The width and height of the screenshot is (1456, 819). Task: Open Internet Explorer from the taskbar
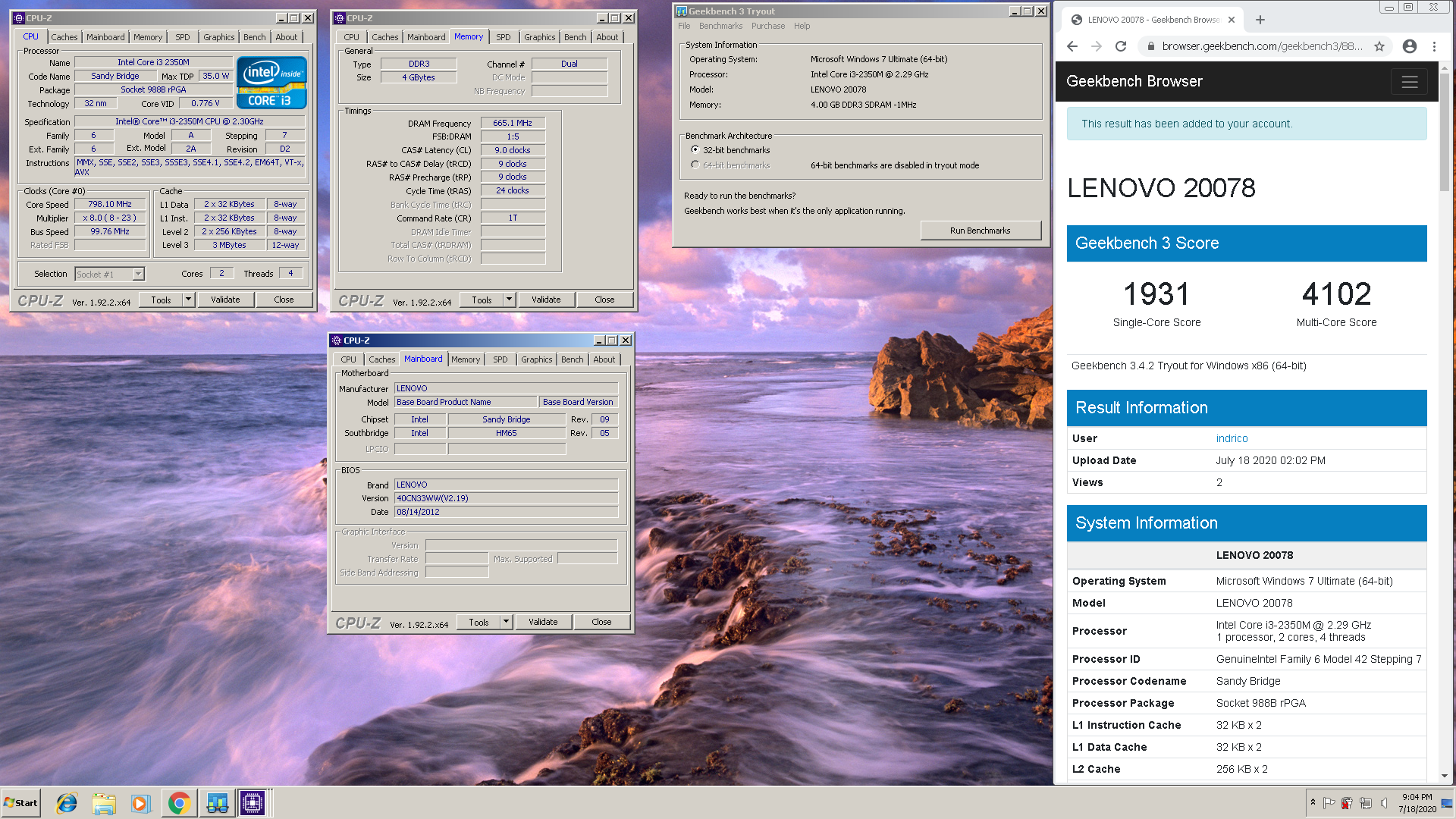pos(67,803)
